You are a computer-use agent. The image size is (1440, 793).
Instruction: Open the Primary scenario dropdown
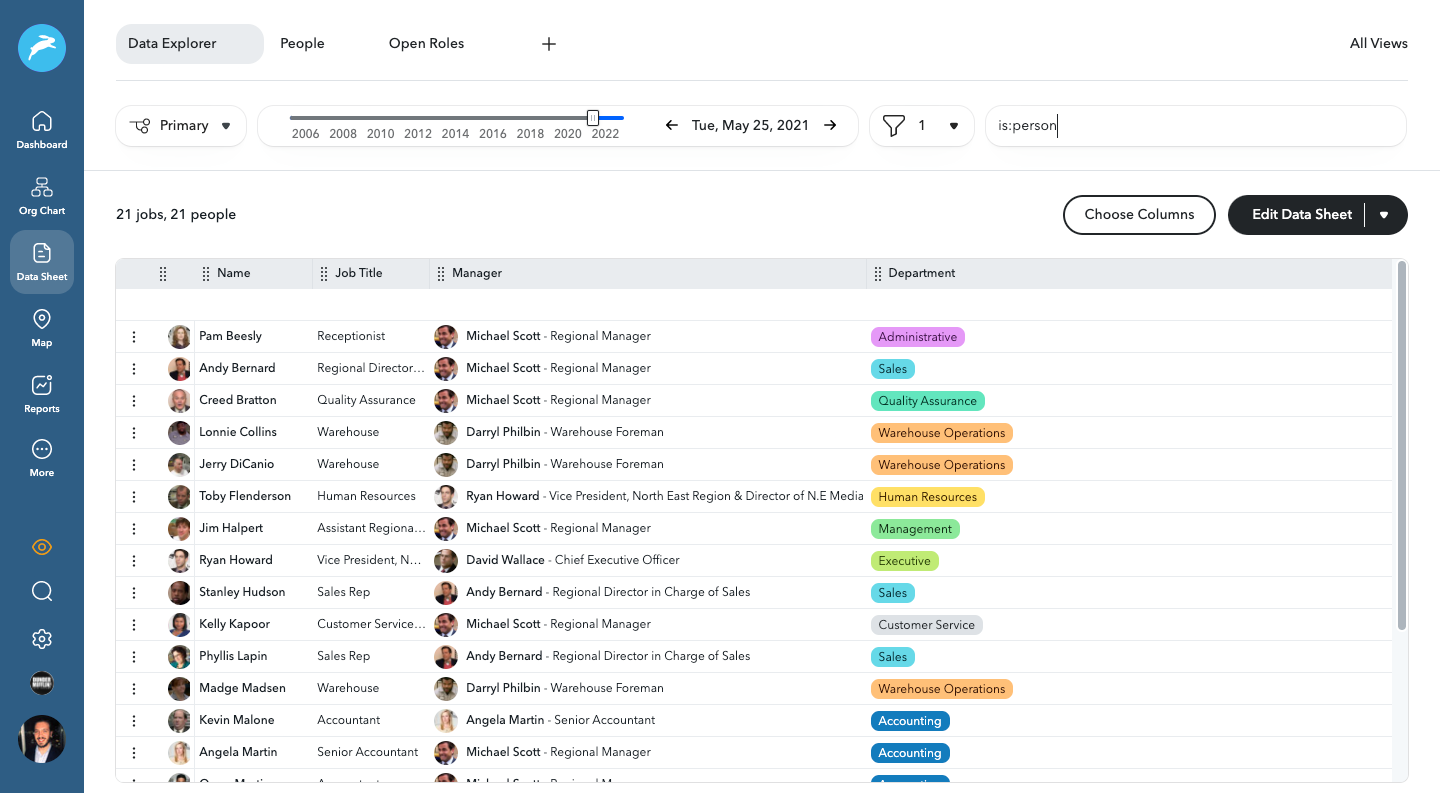[x=181, y=126]
